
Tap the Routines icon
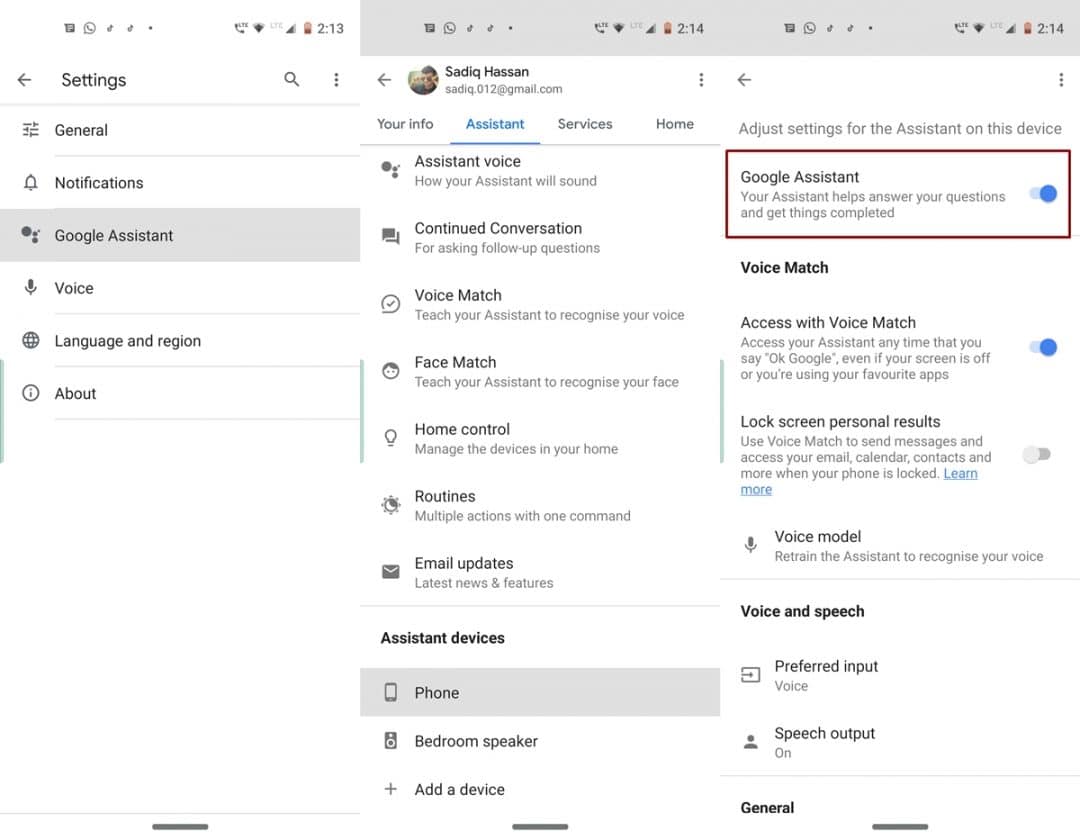pos(391,505)
